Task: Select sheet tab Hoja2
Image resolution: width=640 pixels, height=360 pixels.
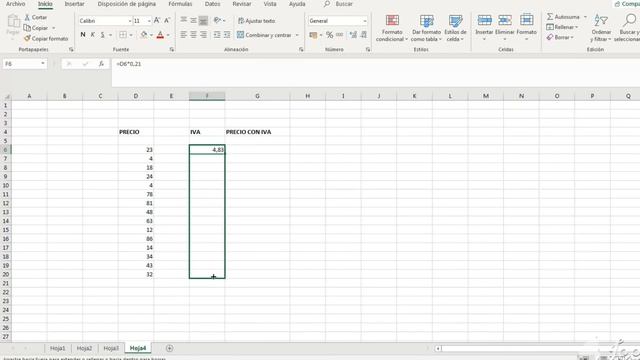Action: click(x=84, y=348)
